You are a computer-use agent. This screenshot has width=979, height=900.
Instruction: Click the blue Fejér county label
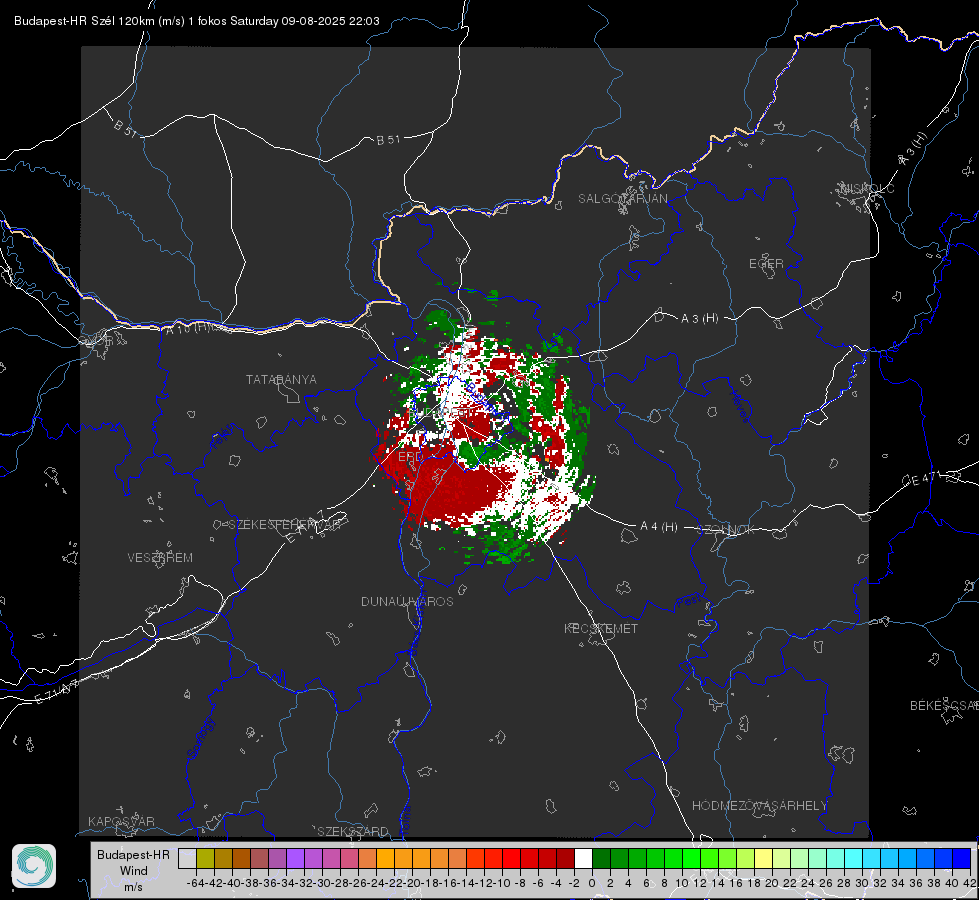coord(223,437)
